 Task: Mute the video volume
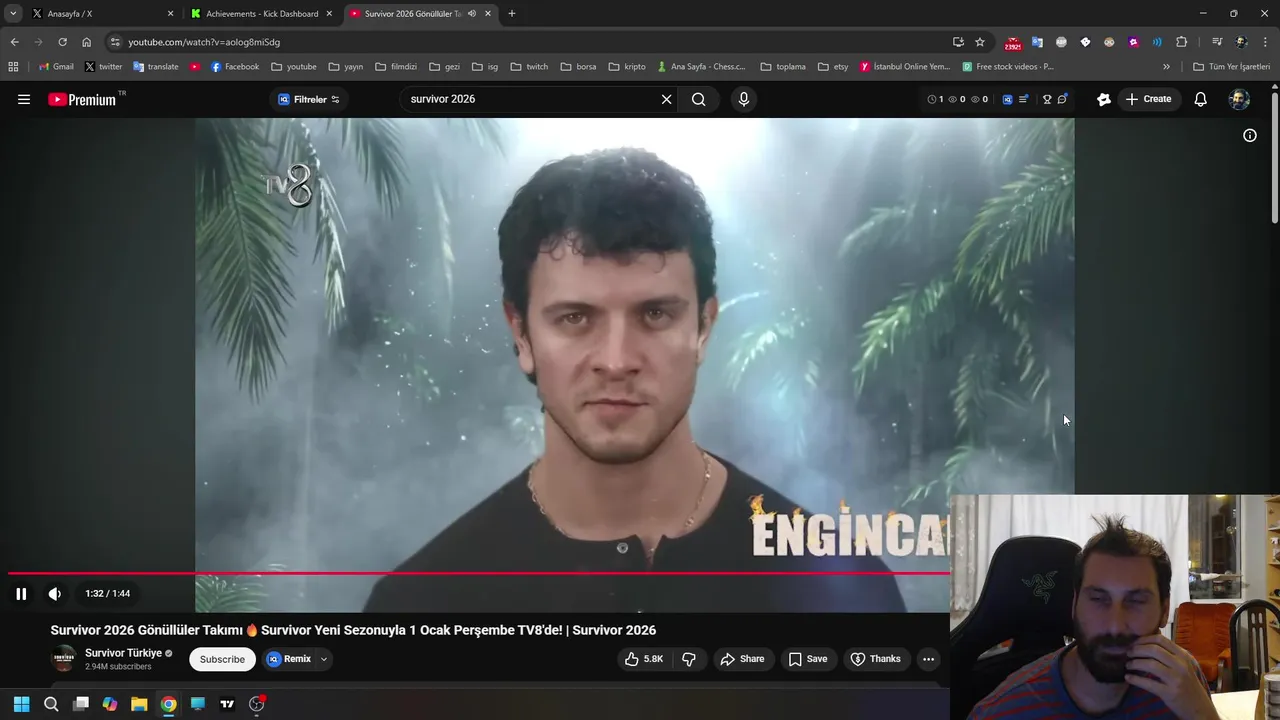[55, 593]
